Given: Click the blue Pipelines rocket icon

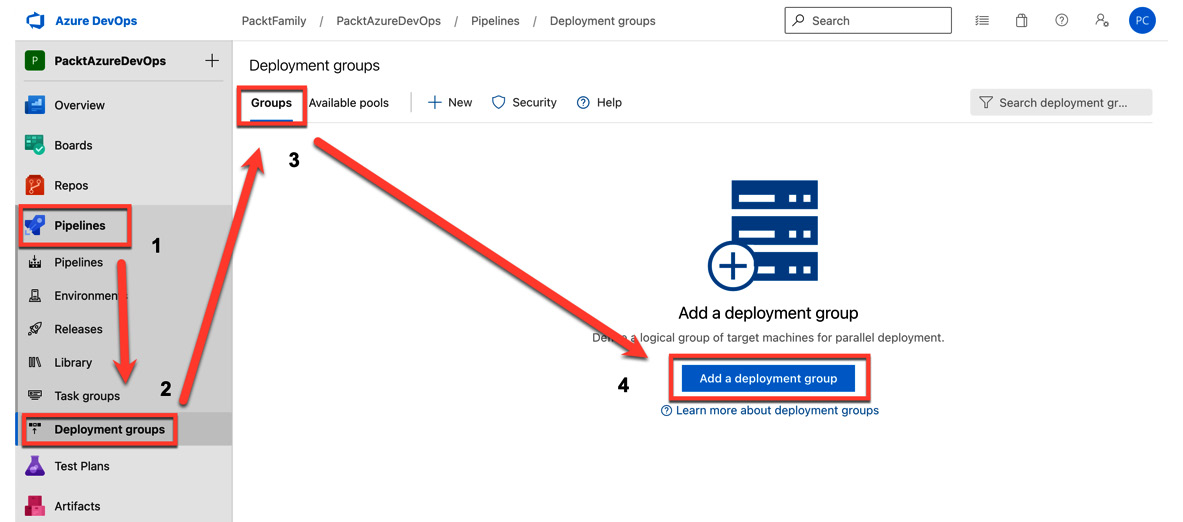Looking at the screenshot, I should (x=35, y=226).
